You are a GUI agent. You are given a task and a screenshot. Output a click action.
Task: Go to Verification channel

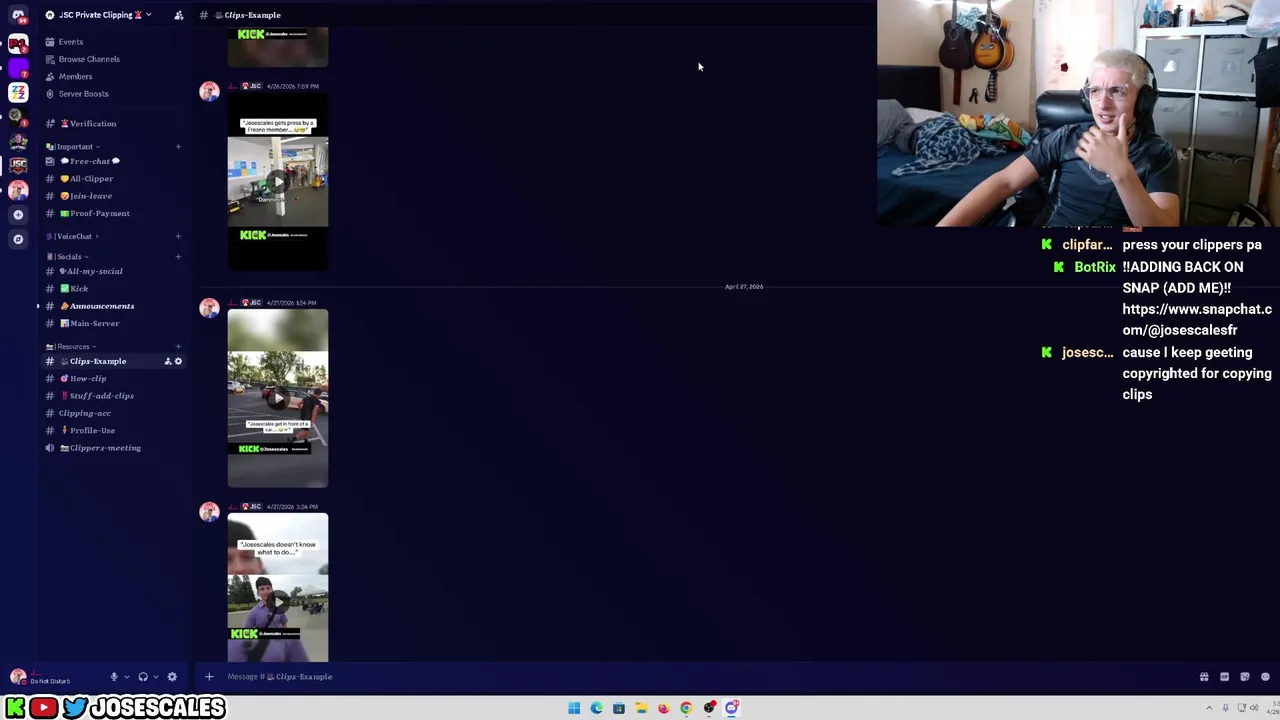point(114,124)
